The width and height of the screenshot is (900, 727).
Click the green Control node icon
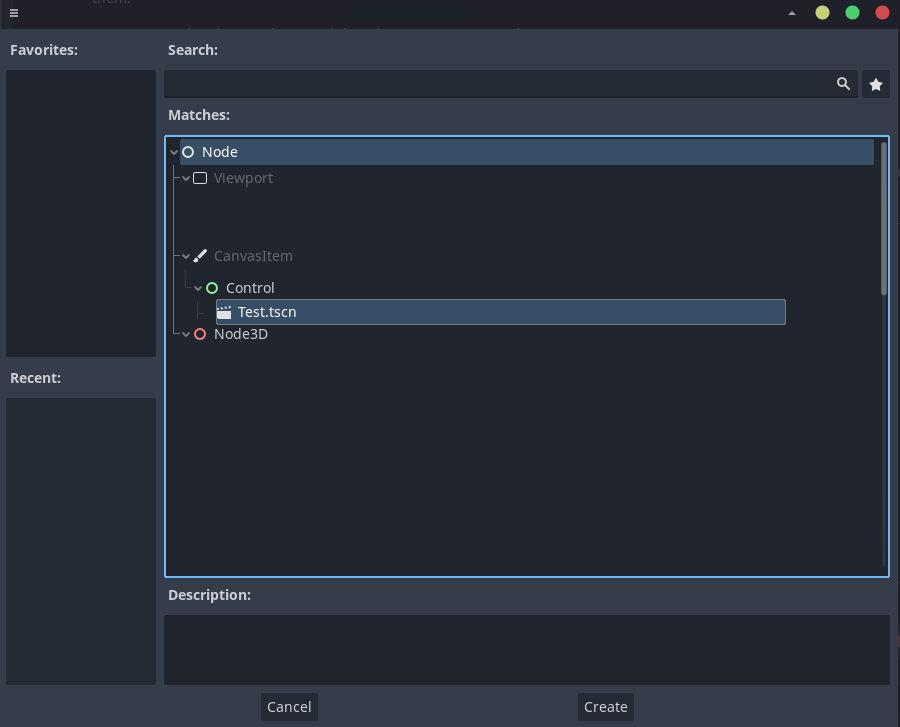point(211,288)
